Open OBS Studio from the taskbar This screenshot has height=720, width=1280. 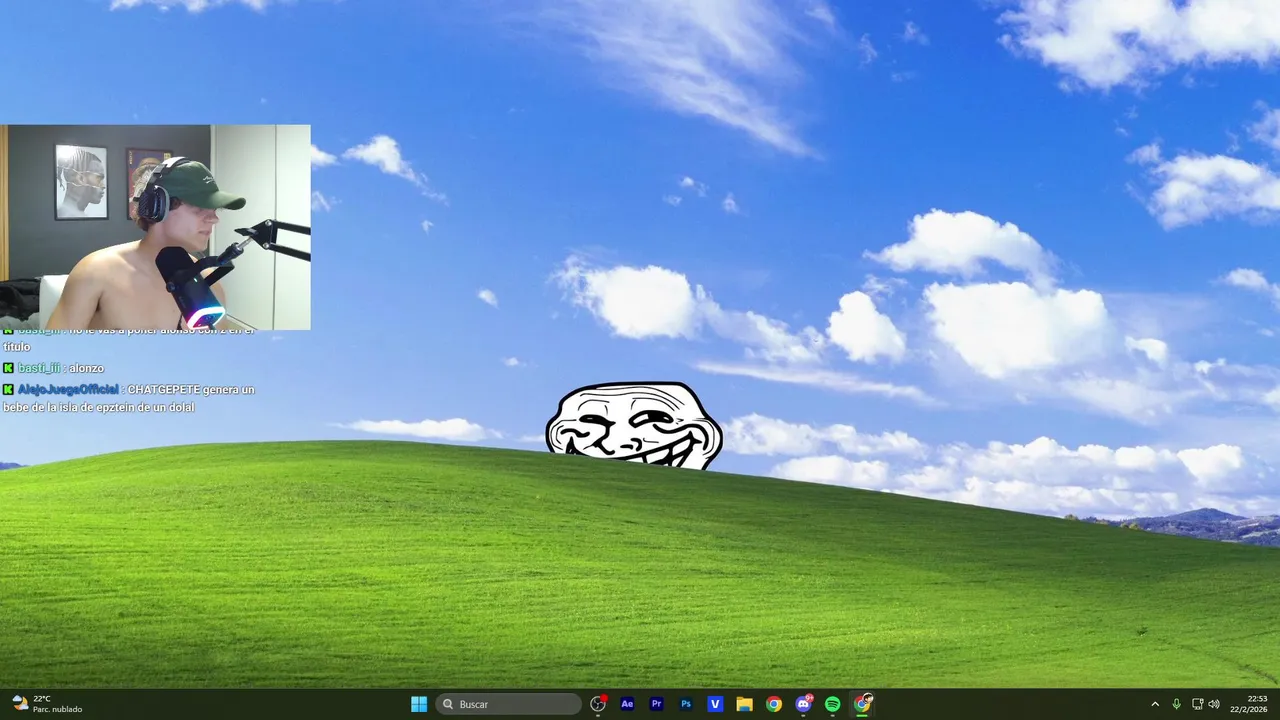(598, 704)
